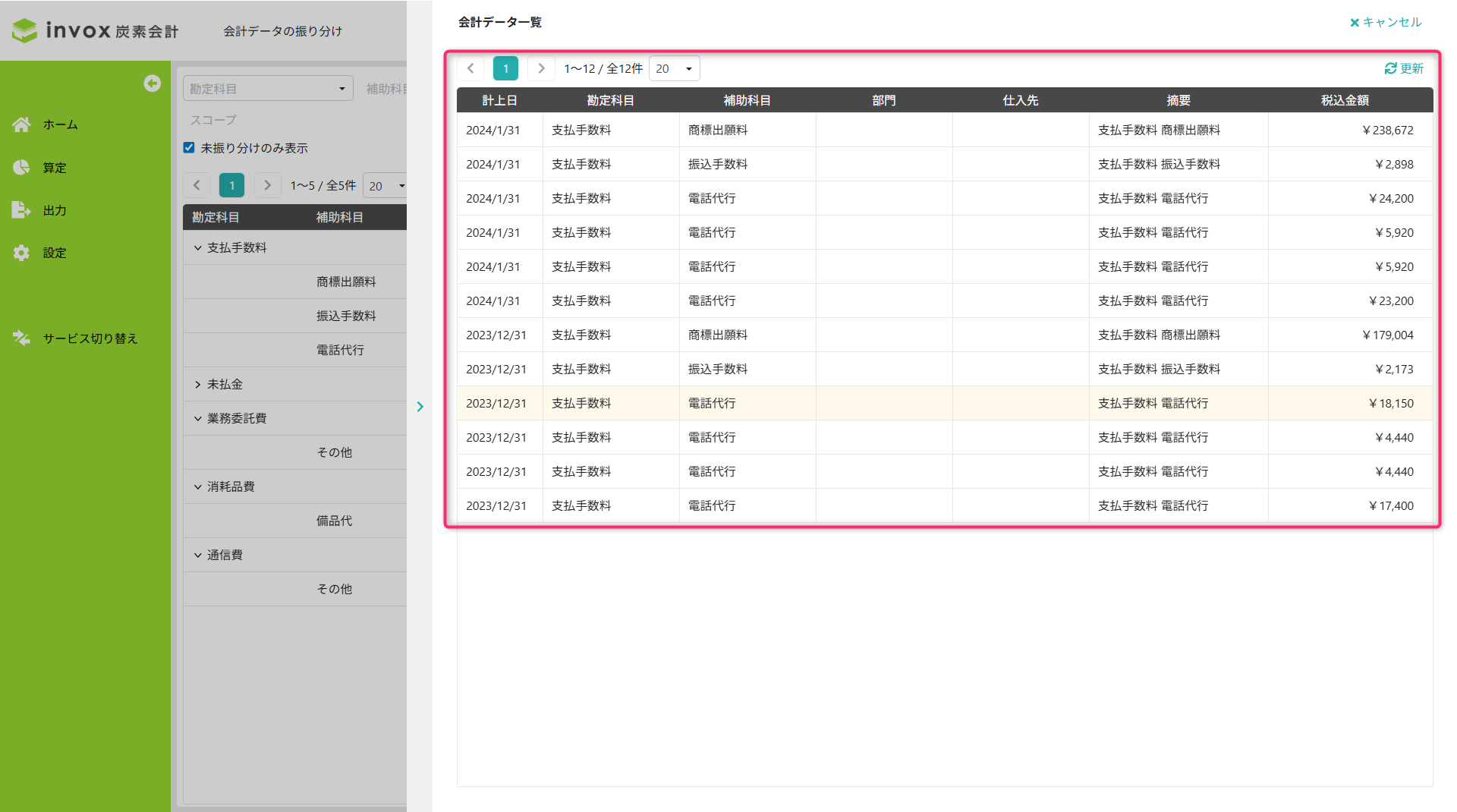Click the panel expand chevron divider
The width and height of the screenshot is (1457, 812).
pyautogui.click(x=420, y=407)
